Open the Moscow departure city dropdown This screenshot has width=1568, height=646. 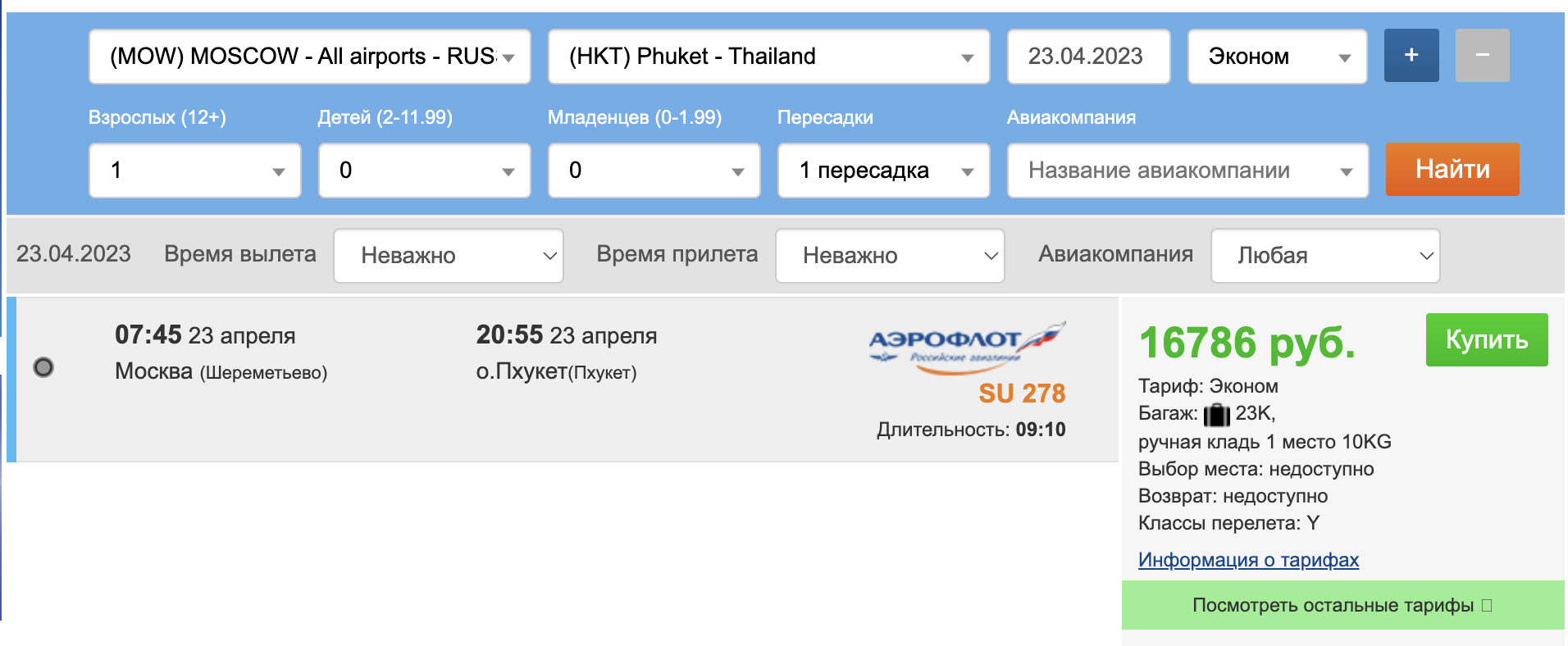(309, 57)
